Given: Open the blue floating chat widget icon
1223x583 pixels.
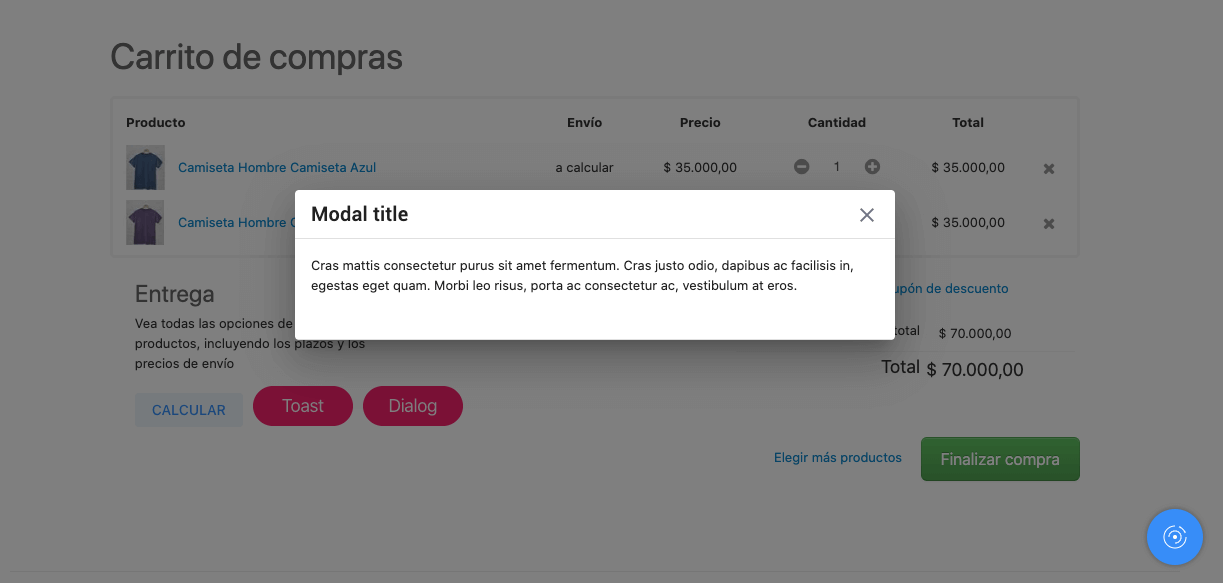Looking at the screenshot, I should (x=1175, y=537).
